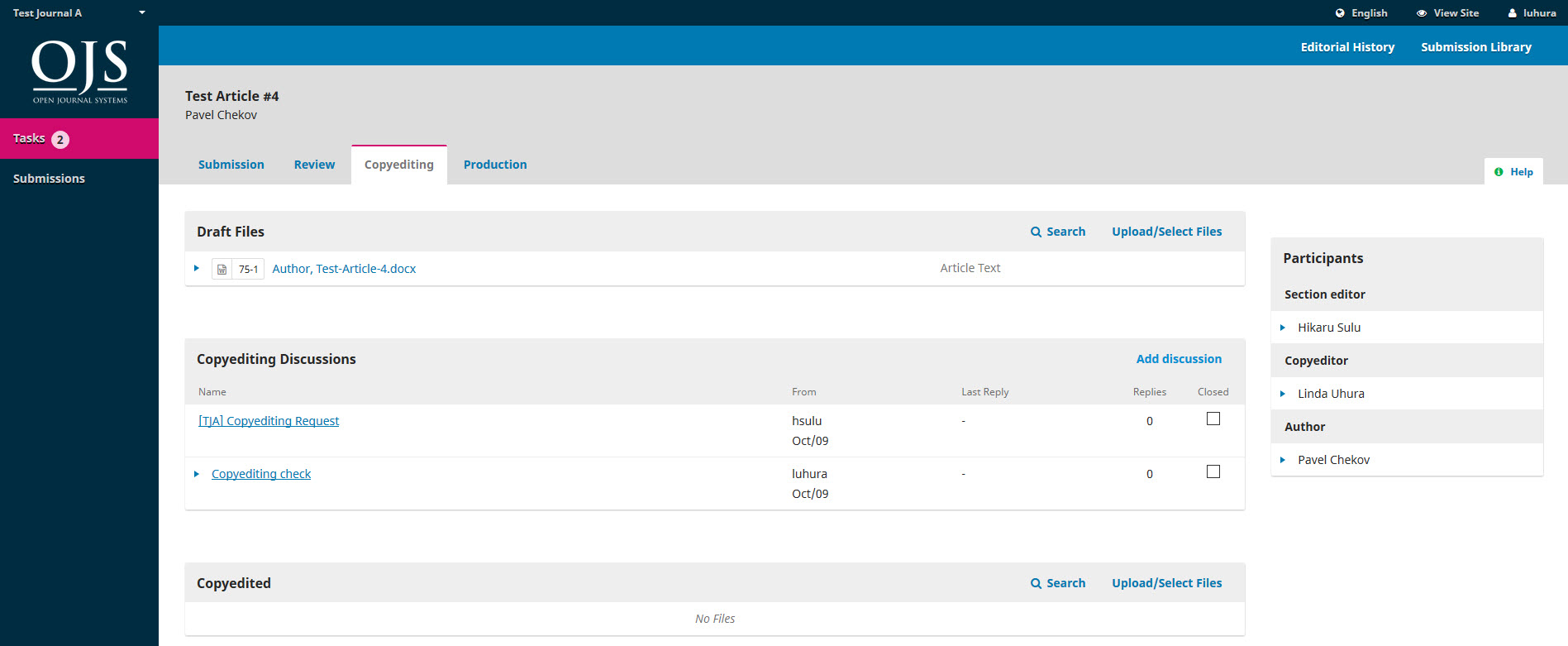Open the Submission Library
Screen dimensions: 1568x646
coord(1475,47)
